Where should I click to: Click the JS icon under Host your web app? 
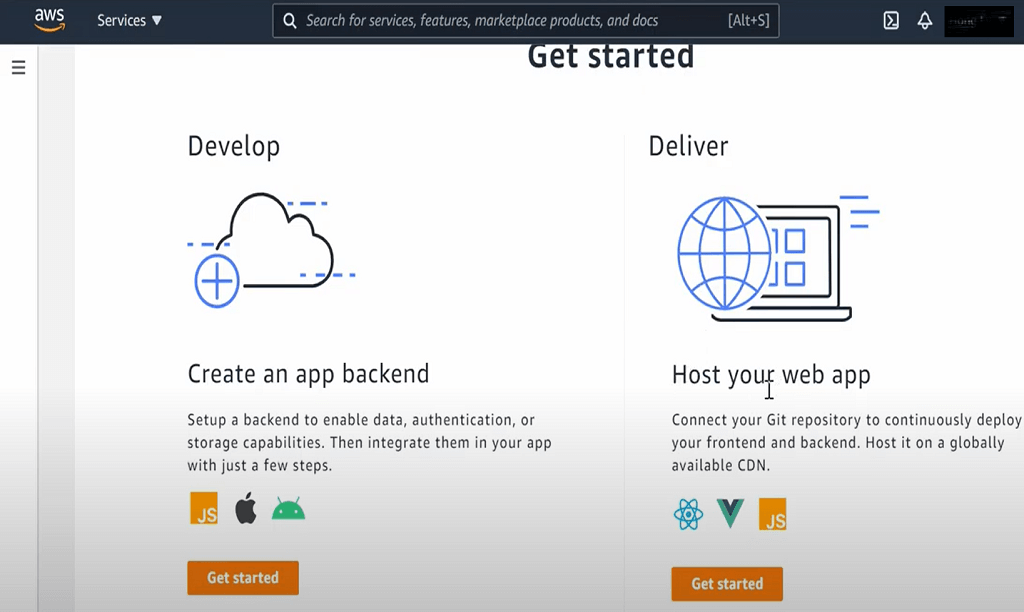(773, 514)
